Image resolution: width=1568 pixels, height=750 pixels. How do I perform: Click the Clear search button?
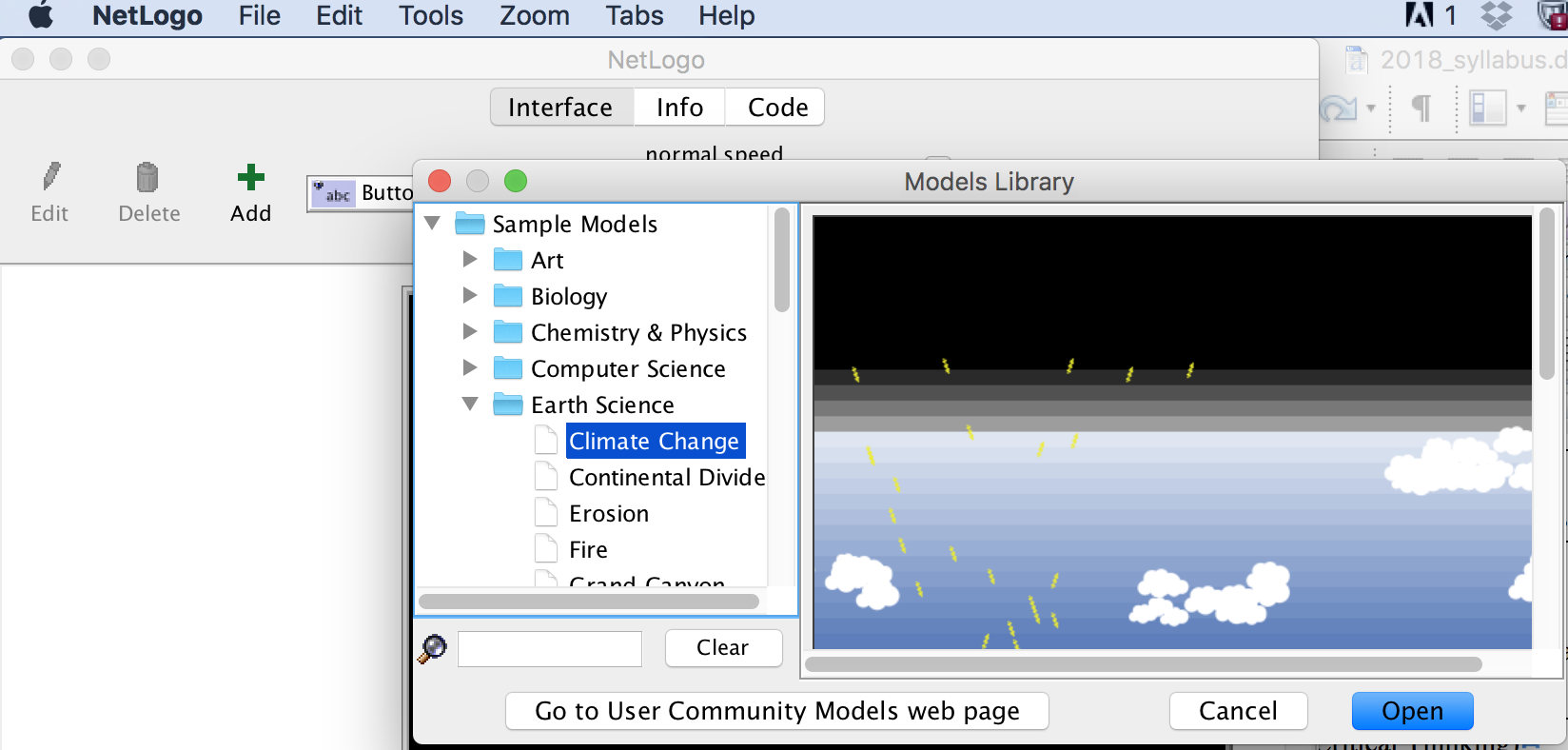click(723, 647)
